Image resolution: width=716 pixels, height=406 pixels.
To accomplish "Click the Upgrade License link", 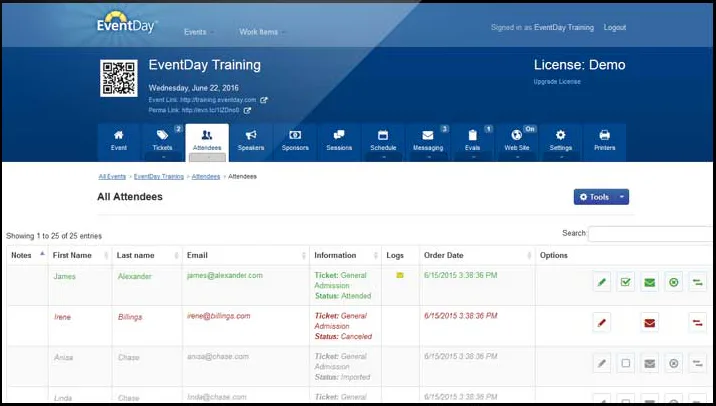I will (557, 82).
